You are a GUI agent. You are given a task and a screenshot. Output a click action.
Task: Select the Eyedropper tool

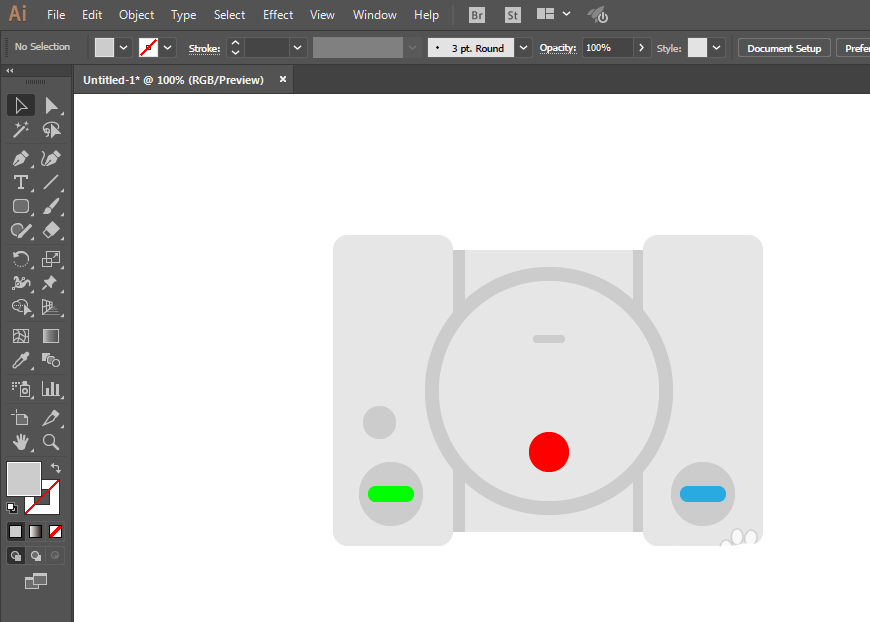(x=21, y=361)
